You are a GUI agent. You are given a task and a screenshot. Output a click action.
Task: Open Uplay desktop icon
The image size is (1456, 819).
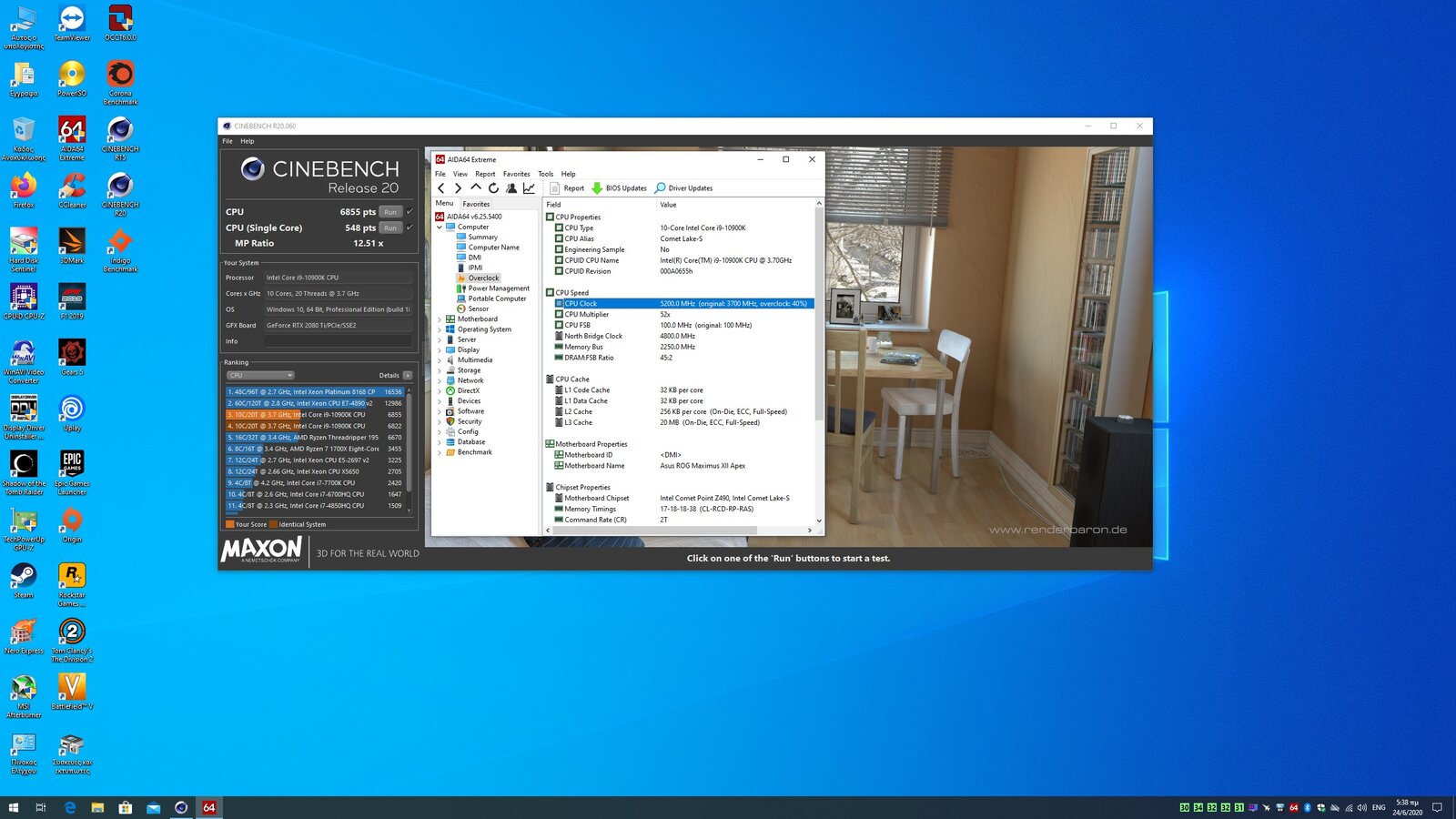(x=72, y=413)
